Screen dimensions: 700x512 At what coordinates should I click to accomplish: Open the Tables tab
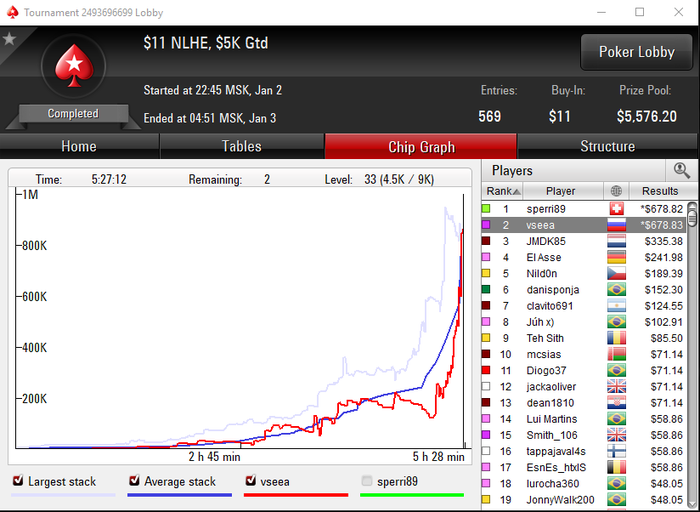tap(242, 146)
